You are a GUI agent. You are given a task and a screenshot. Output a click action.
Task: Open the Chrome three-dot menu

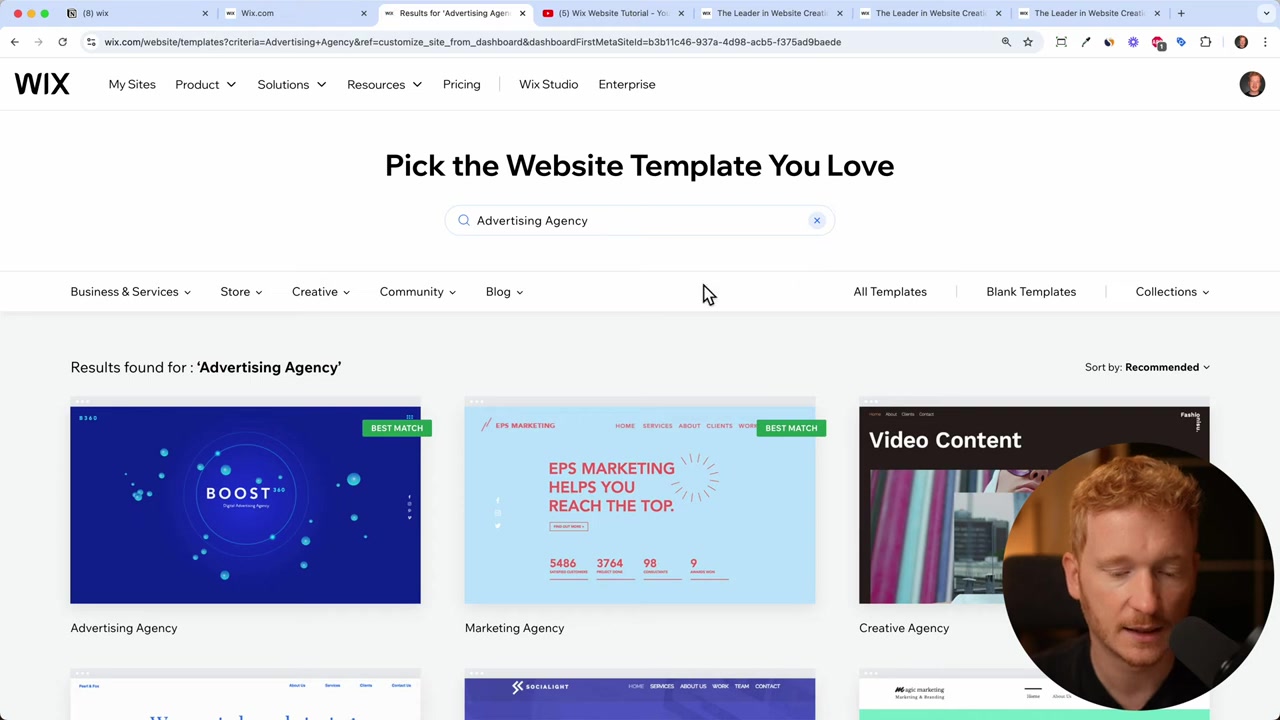(1265, 42)
